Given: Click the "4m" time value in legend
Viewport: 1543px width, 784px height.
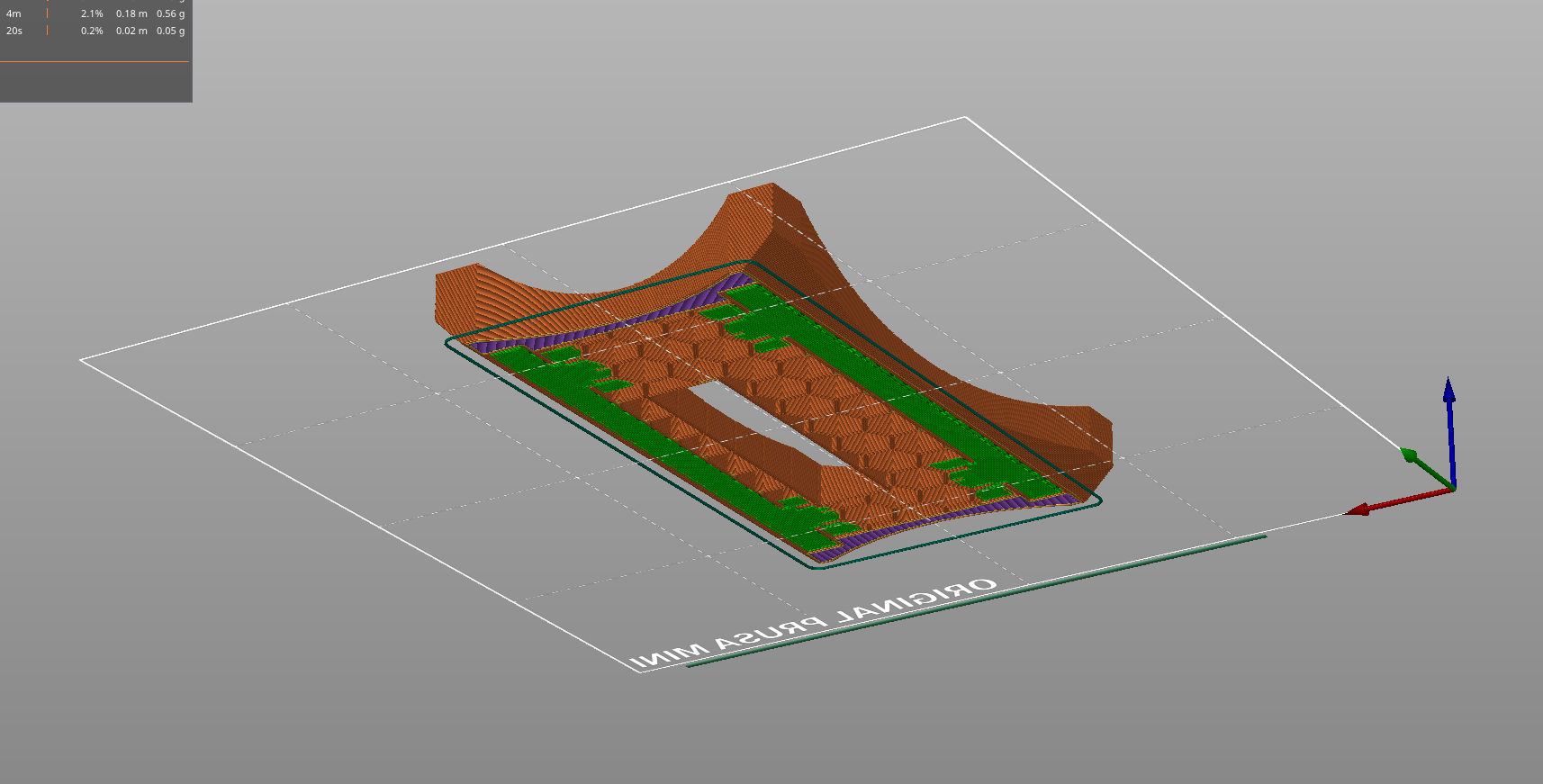Looking at the screenshot, I should 14,14.
